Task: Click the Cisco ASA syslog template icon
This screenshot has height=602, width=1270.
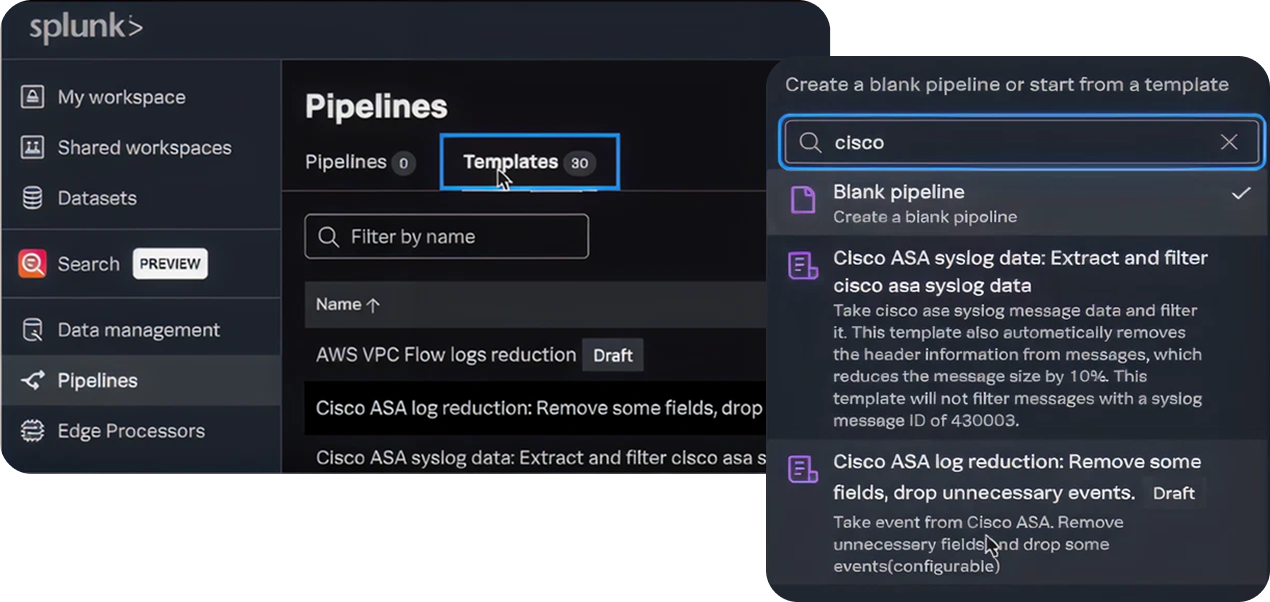Action: [803, 266]
